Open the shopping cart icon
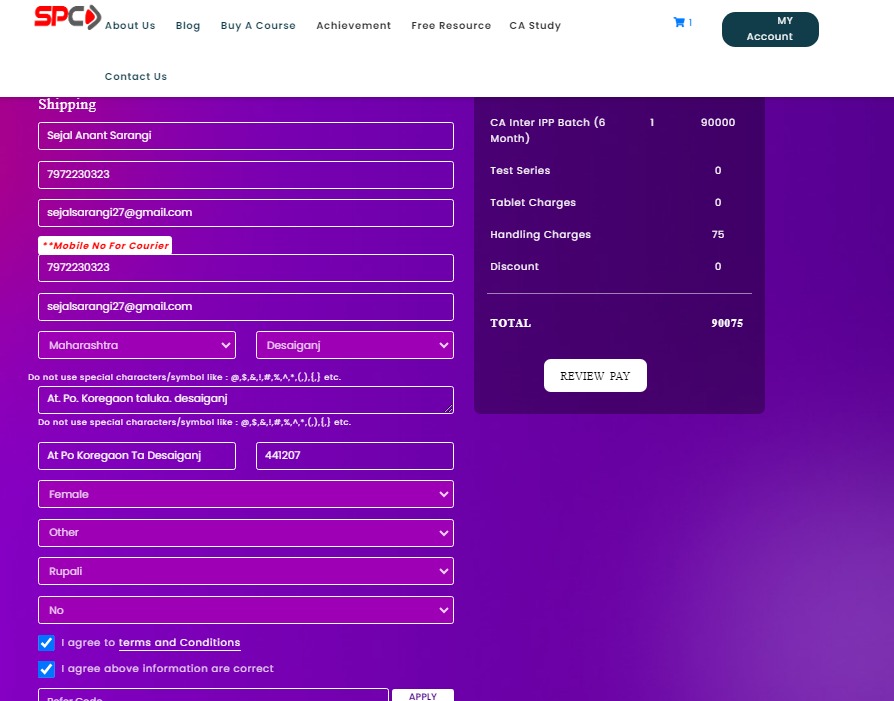Screen dimensions: 894x701 pyautogui.click(x=679, y=22)
